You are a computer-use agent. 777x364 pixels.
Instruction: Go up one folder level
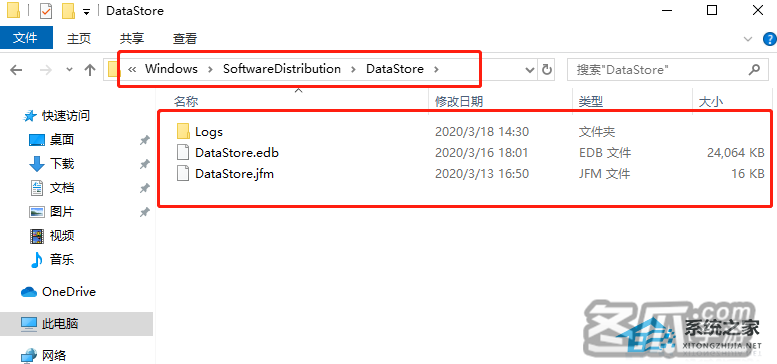90,70
